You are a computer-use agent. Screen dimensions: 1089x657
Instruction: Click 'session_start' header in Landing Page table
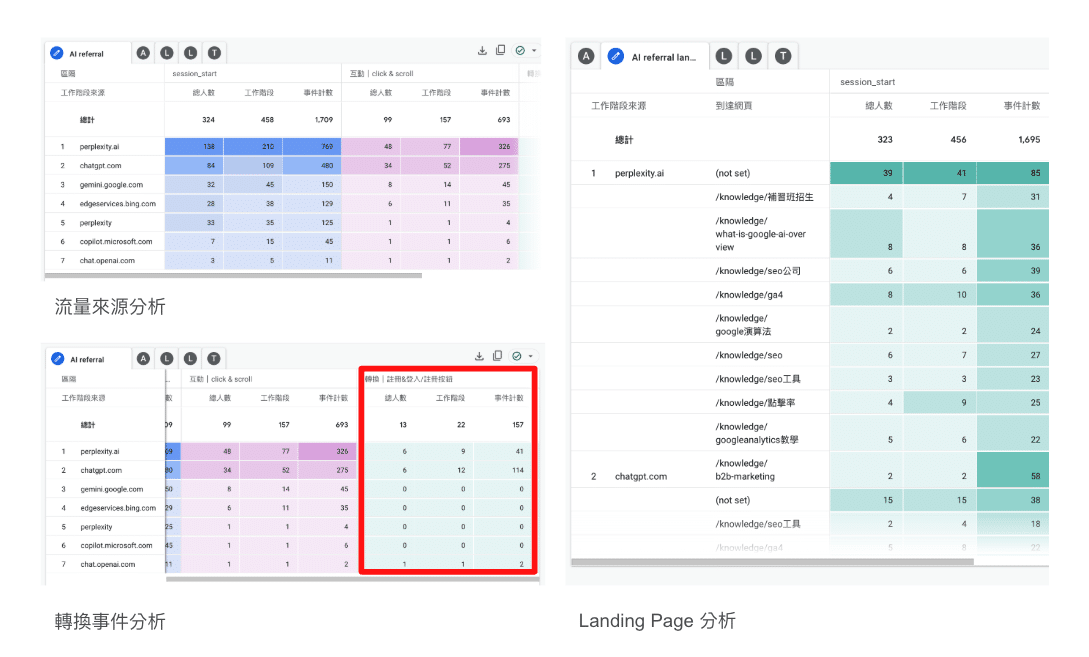pos(867,82)
